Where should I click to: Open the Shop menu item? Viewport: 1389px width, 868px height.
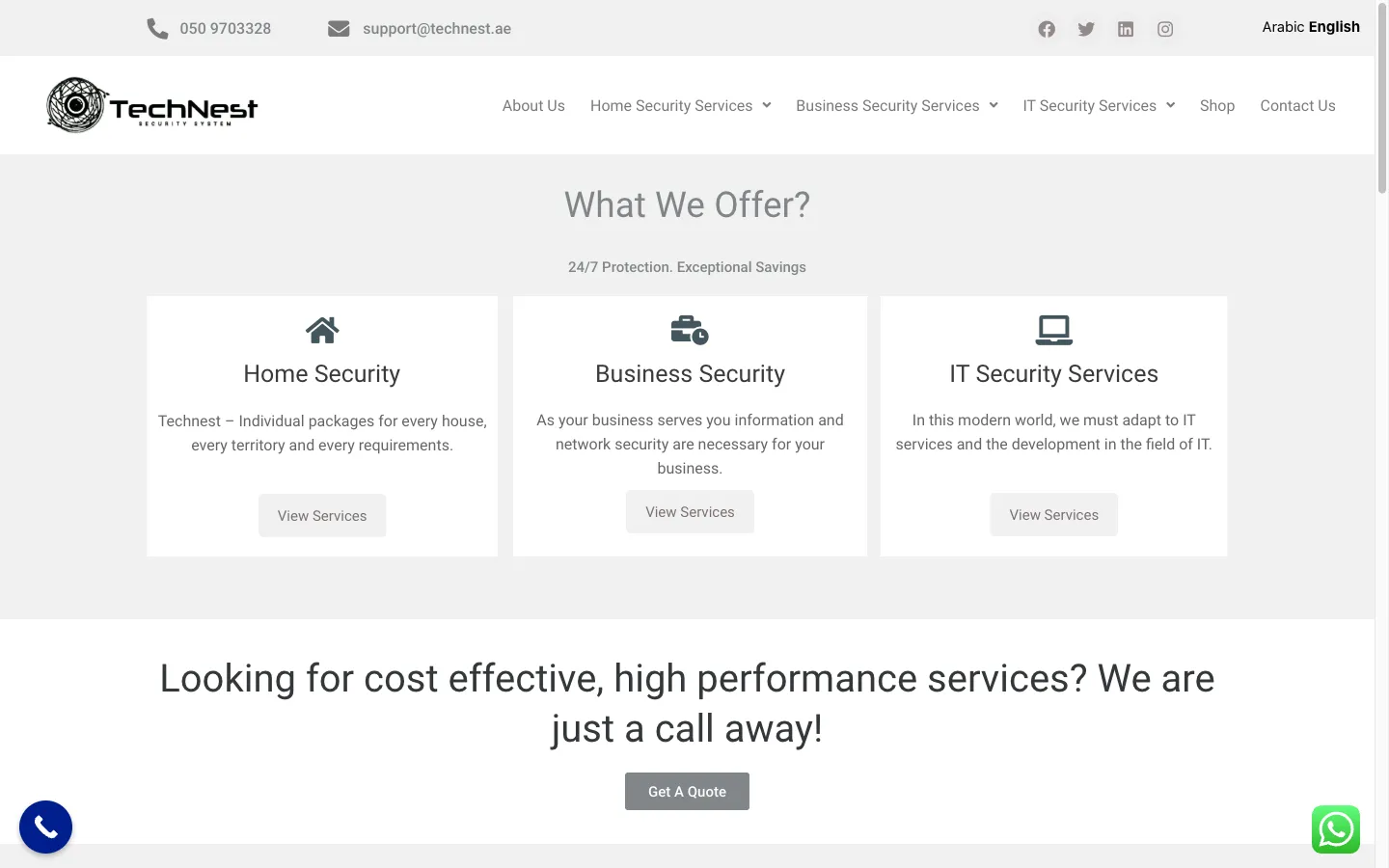tap(1217, 105)
